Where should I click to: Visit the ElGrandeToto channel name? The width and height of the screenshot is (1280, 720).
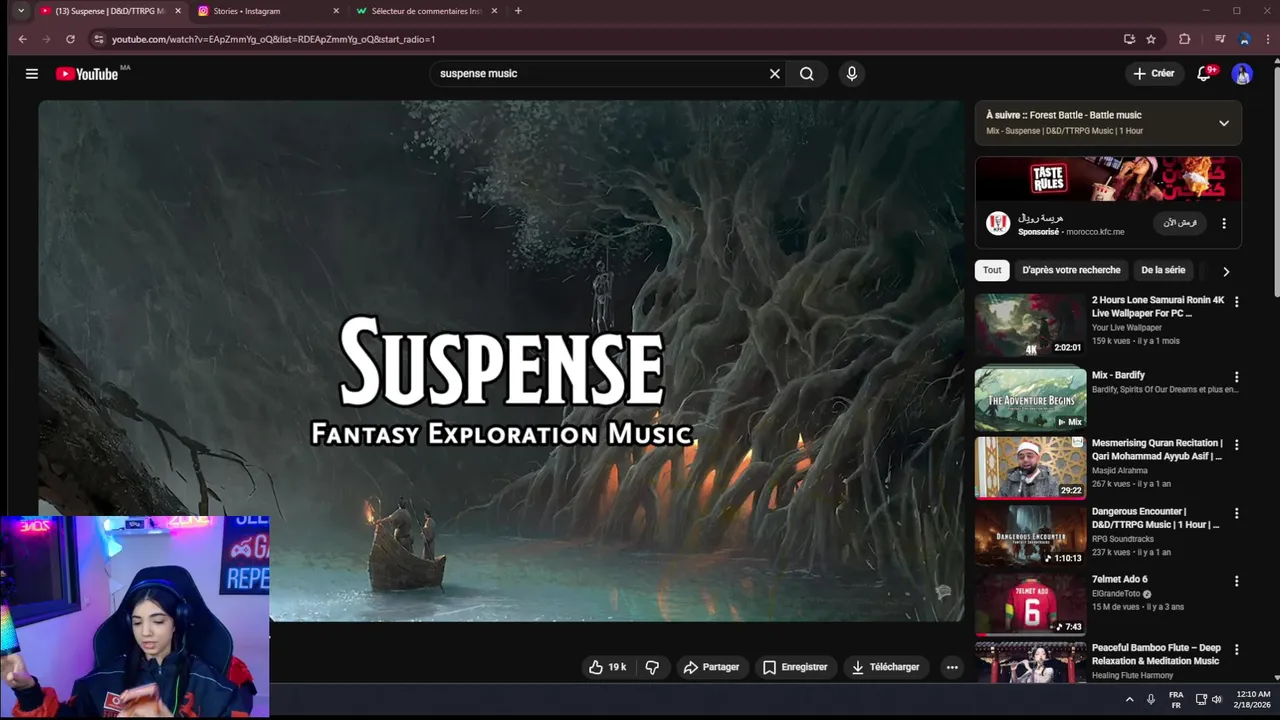coord(1116,593)
